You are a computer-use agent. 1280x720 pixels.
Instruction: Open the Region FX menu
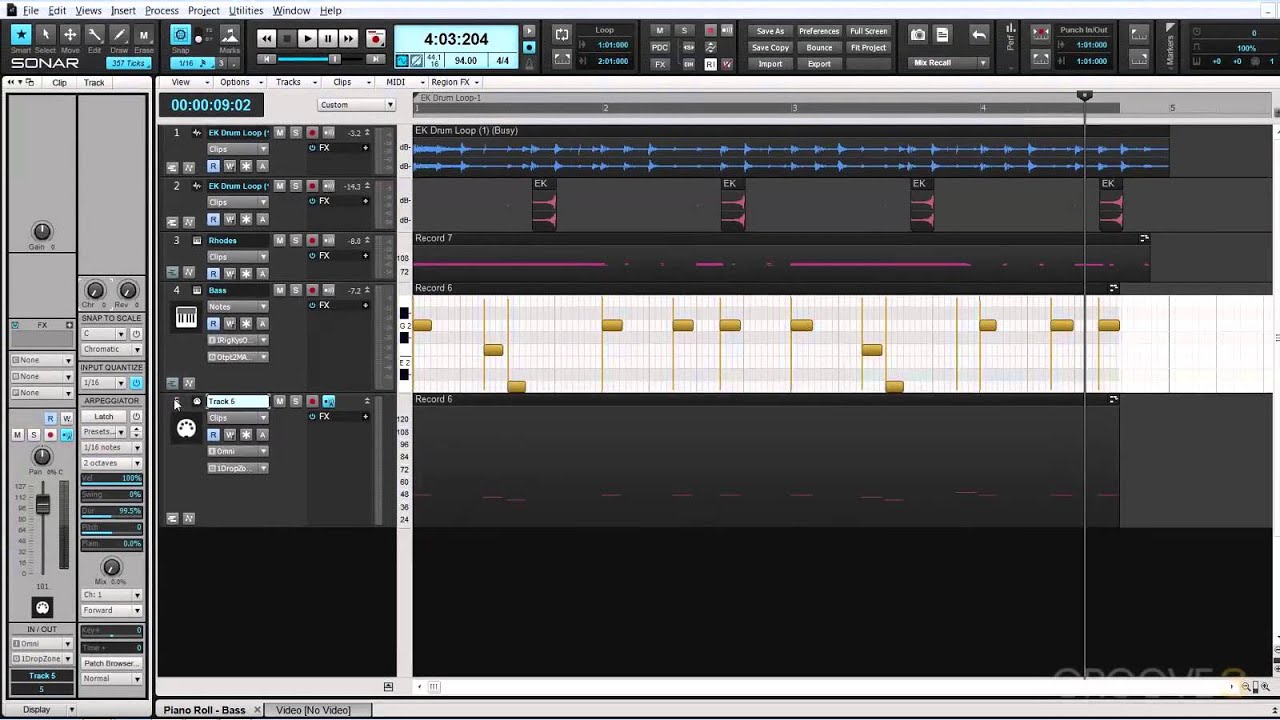click(455, 82)
